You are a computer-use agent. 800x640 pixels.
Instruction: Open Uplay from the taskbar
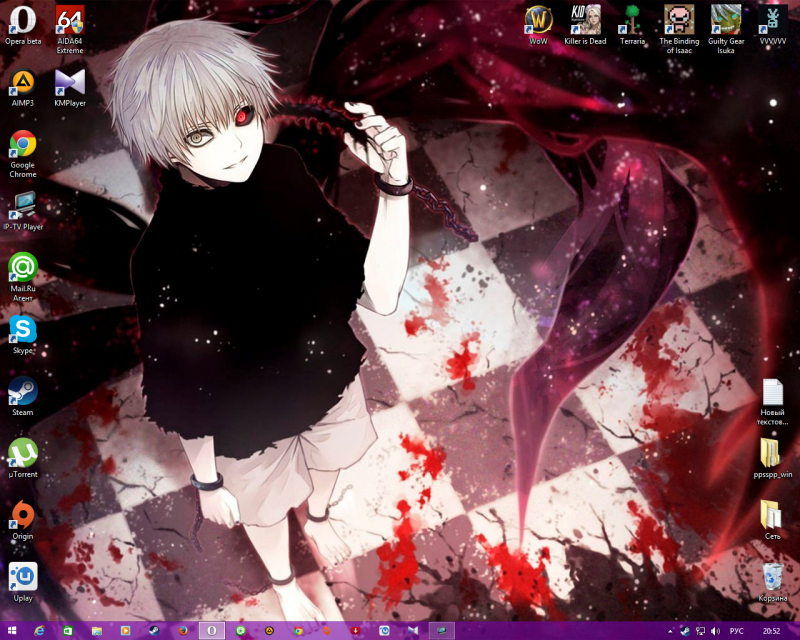tap(384, 631)
